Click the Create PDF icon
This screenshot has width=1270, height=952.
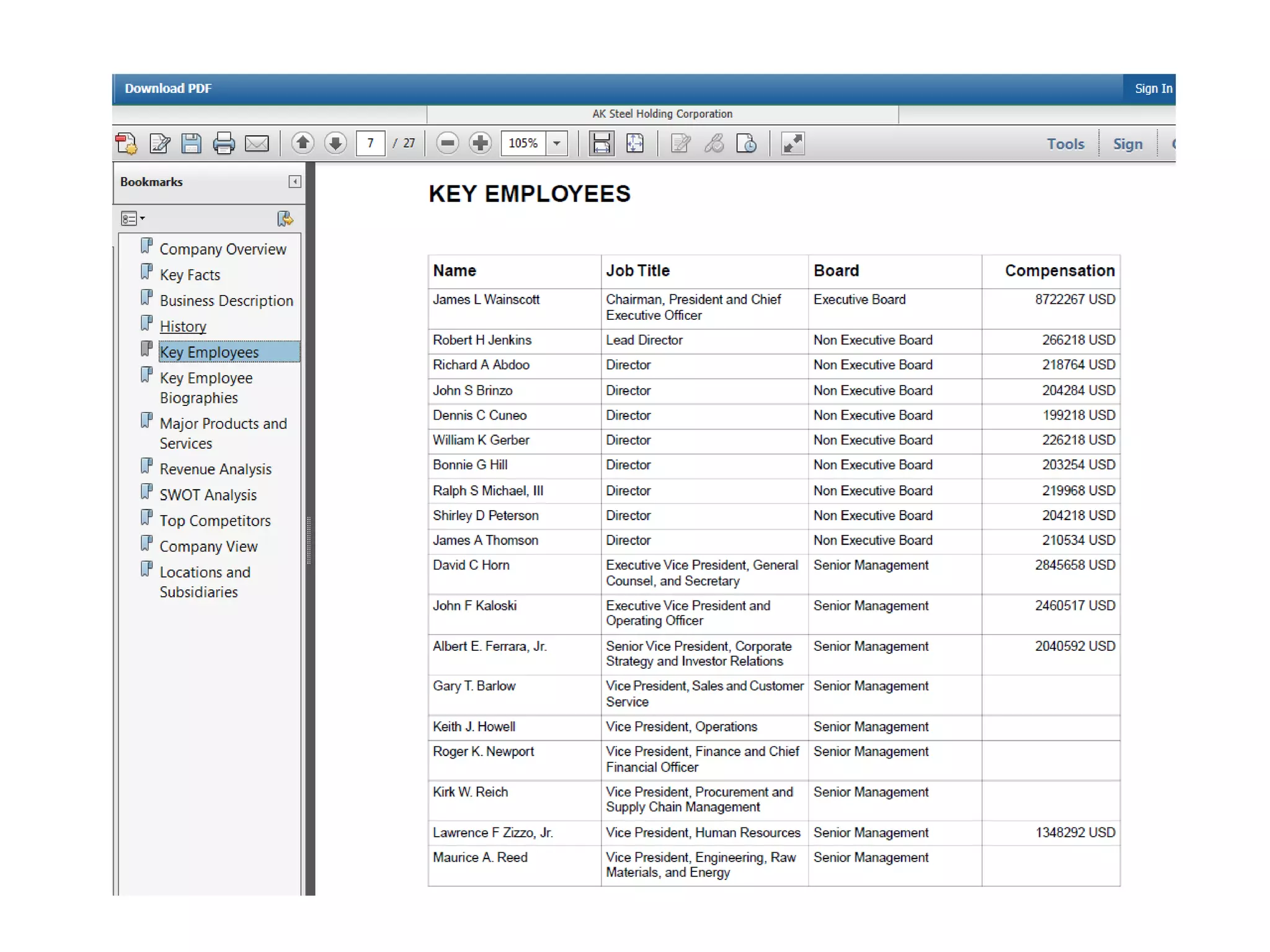pos(127,144)
